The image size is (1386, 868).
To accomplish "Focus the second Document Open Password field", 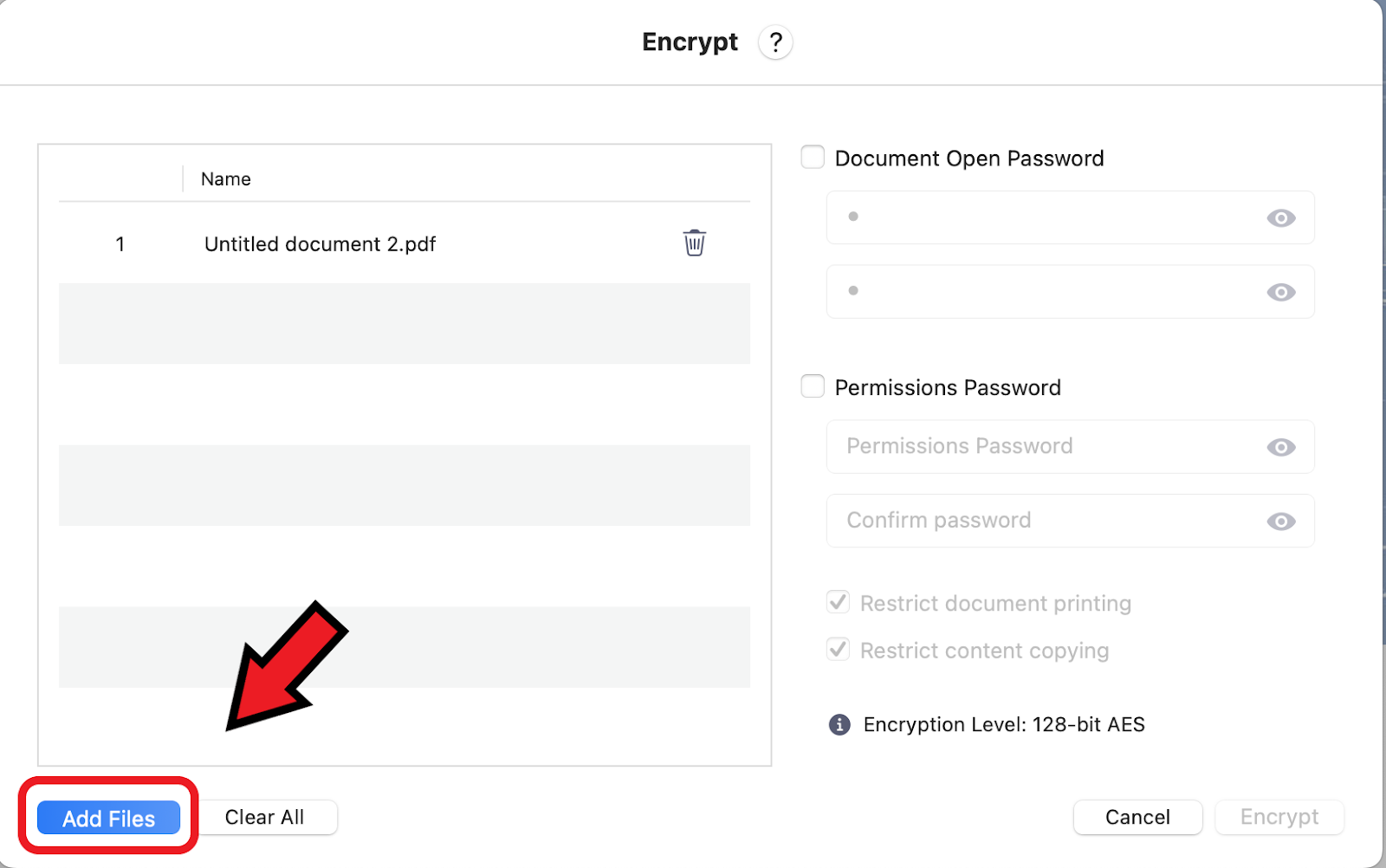I will pyautogui.click(x=1039, y=292).
